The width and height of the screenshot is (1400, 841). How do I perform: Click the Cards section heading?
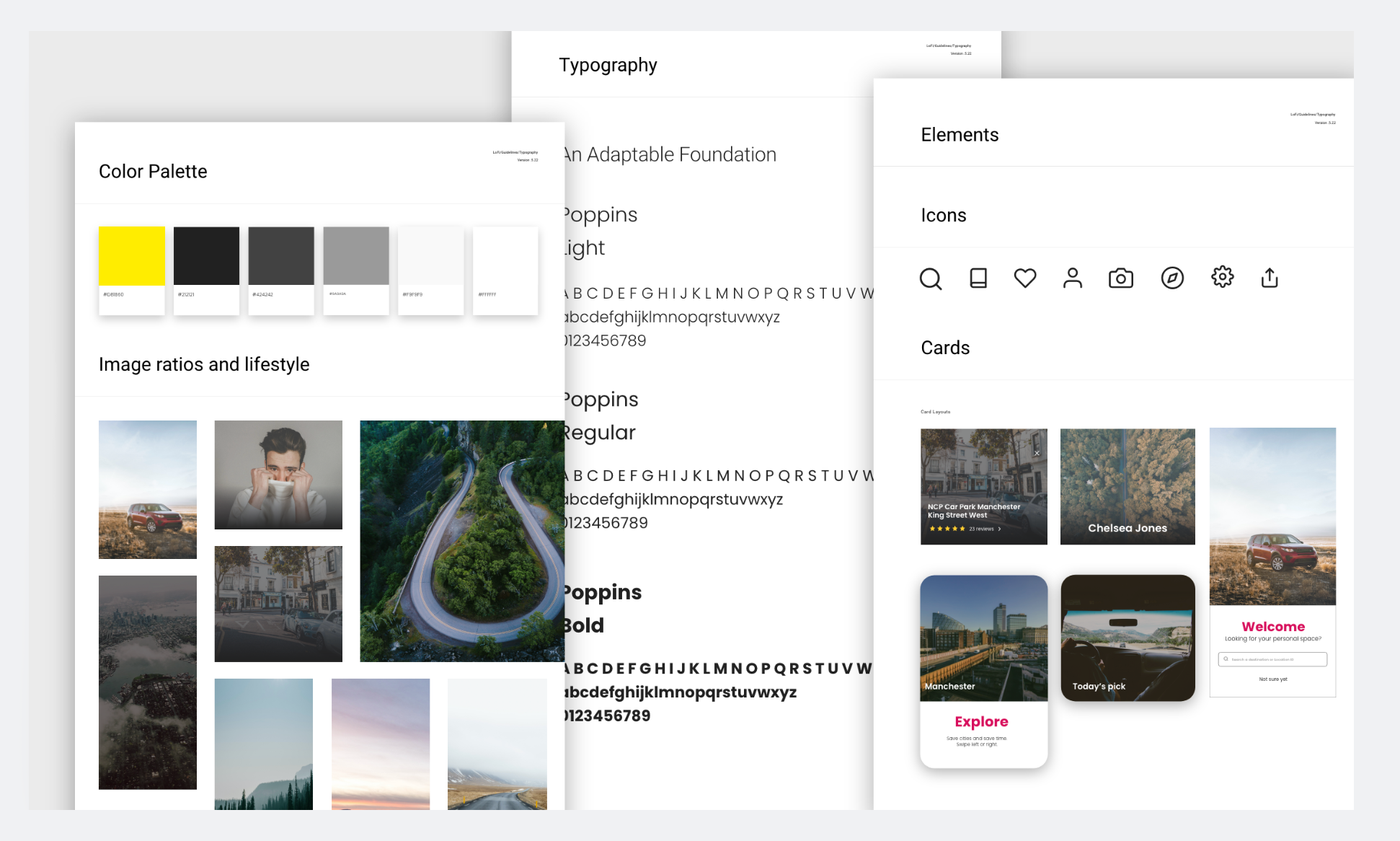(945, 348)
